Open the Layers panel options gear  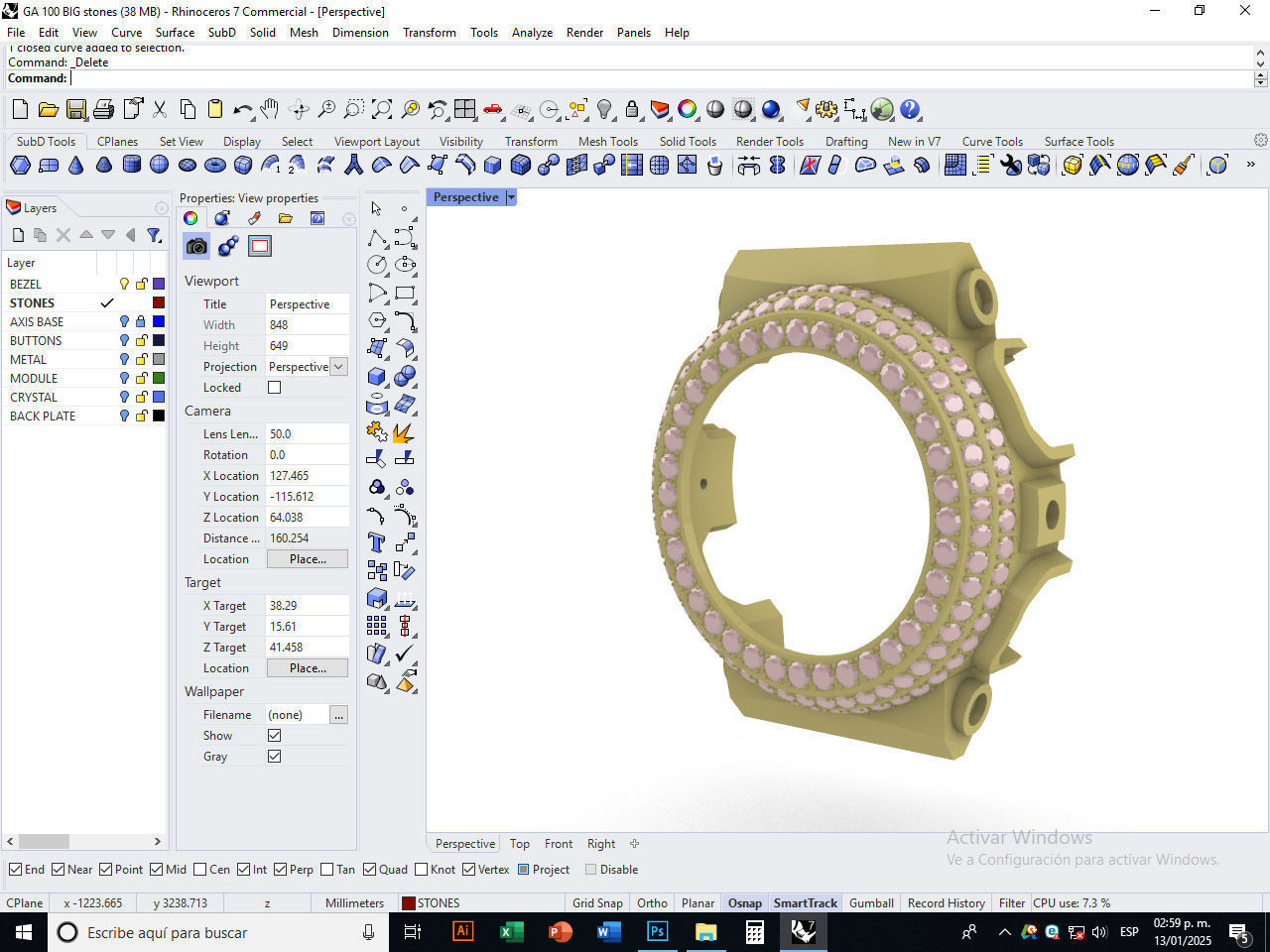pyautogui.click(x=161, y=208)
